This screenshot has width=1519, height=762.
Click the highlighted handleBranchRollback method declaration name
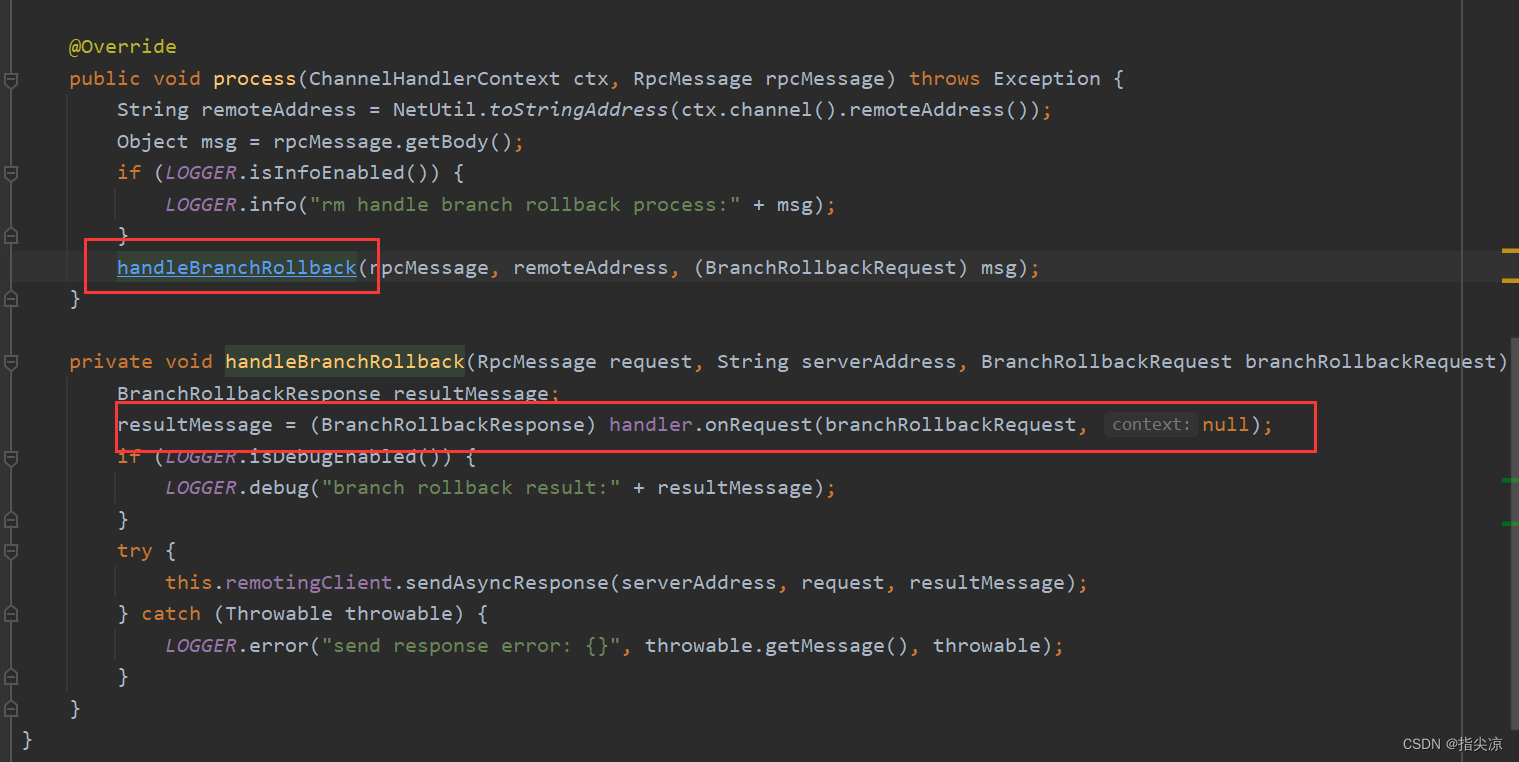345,362
